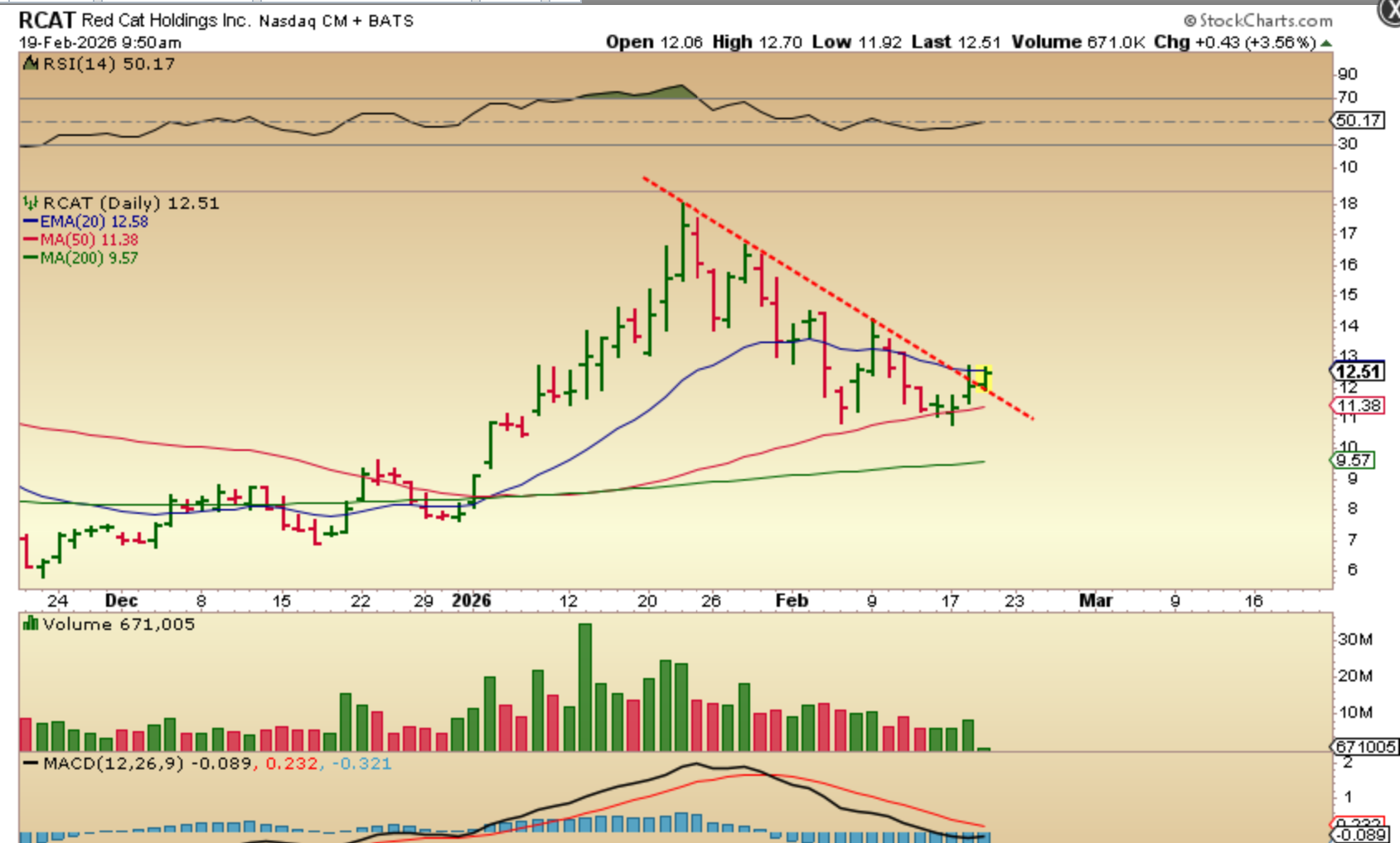Click the '20M' volume axis label
Screen dimensions: 1400x843
coord(1355,676)
